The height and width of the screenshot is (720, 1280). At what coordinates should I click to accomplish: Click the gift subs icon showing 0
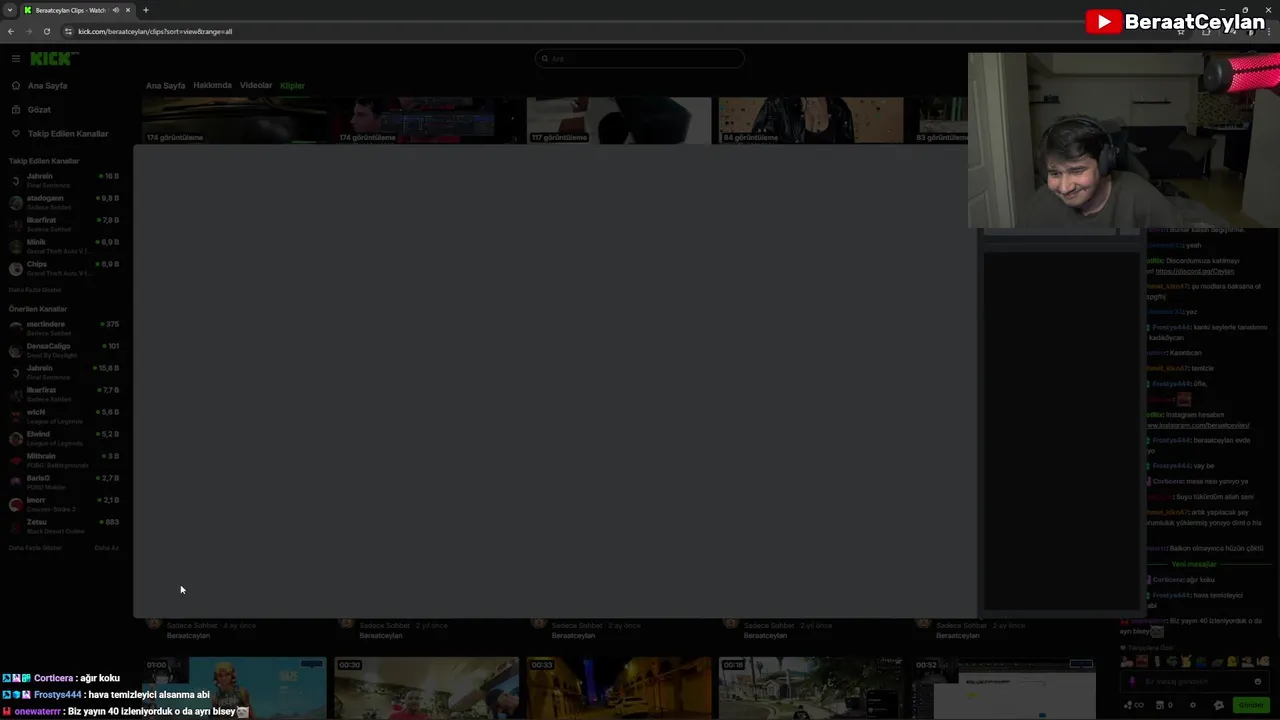1166,705
